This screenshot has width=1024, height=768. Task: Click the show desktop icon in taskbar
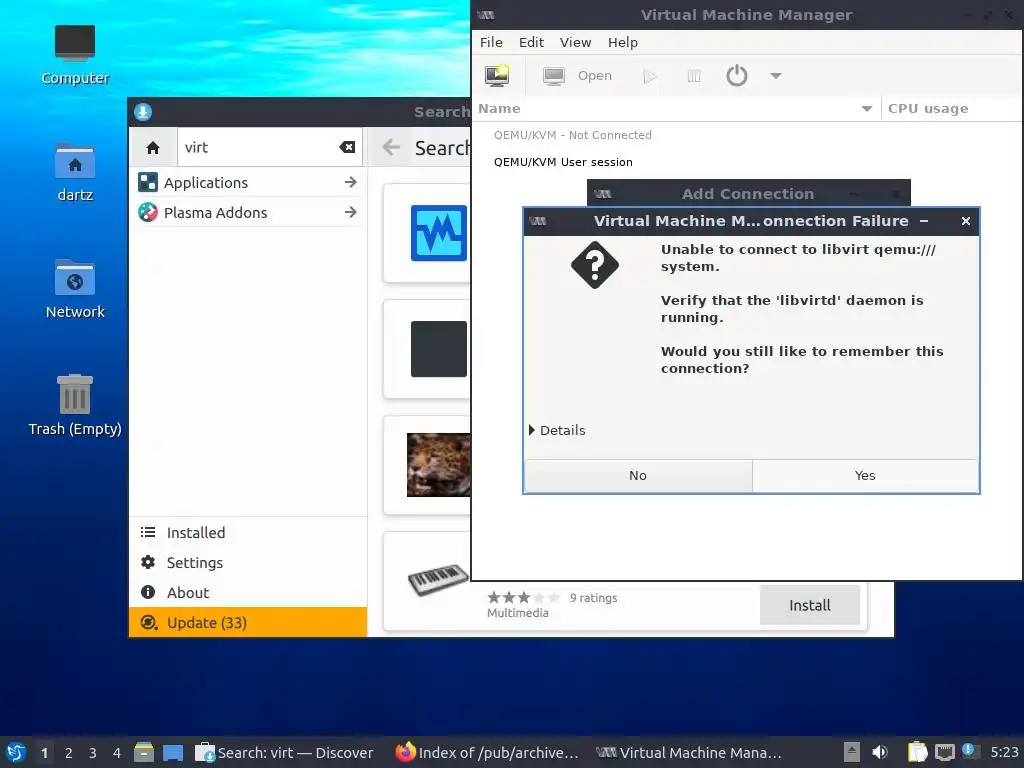coord(173,753)
